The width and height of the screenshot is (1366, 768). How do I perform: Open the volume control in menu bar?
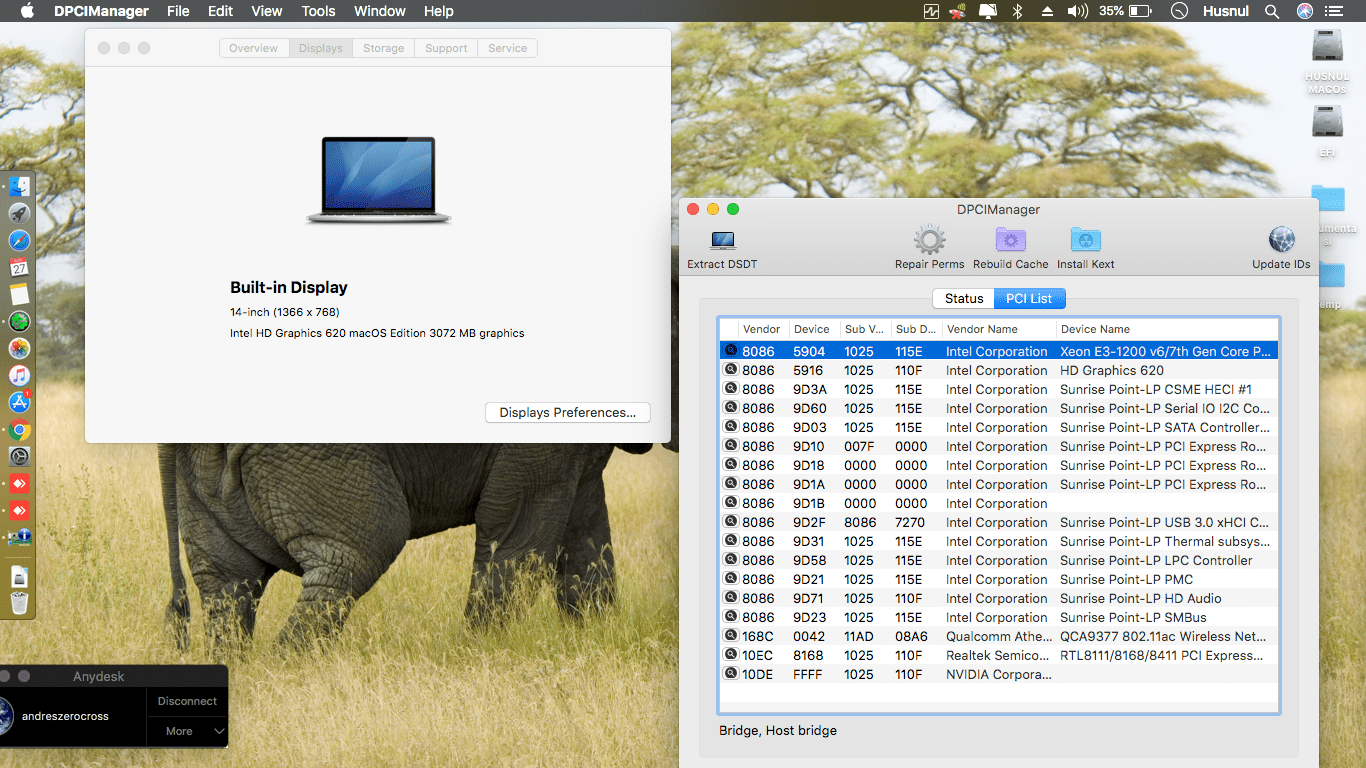click(1077, 11)
